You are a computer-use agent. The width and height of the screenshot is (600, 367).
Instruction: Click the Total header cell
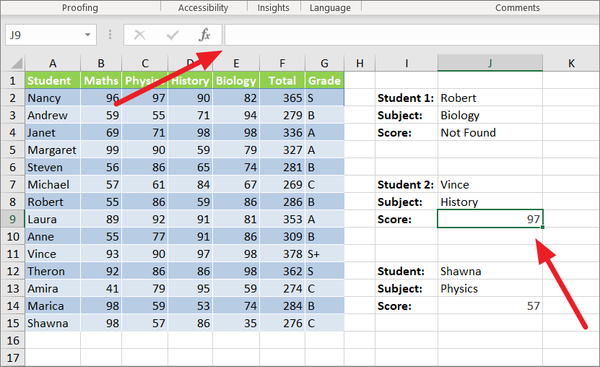282,80
